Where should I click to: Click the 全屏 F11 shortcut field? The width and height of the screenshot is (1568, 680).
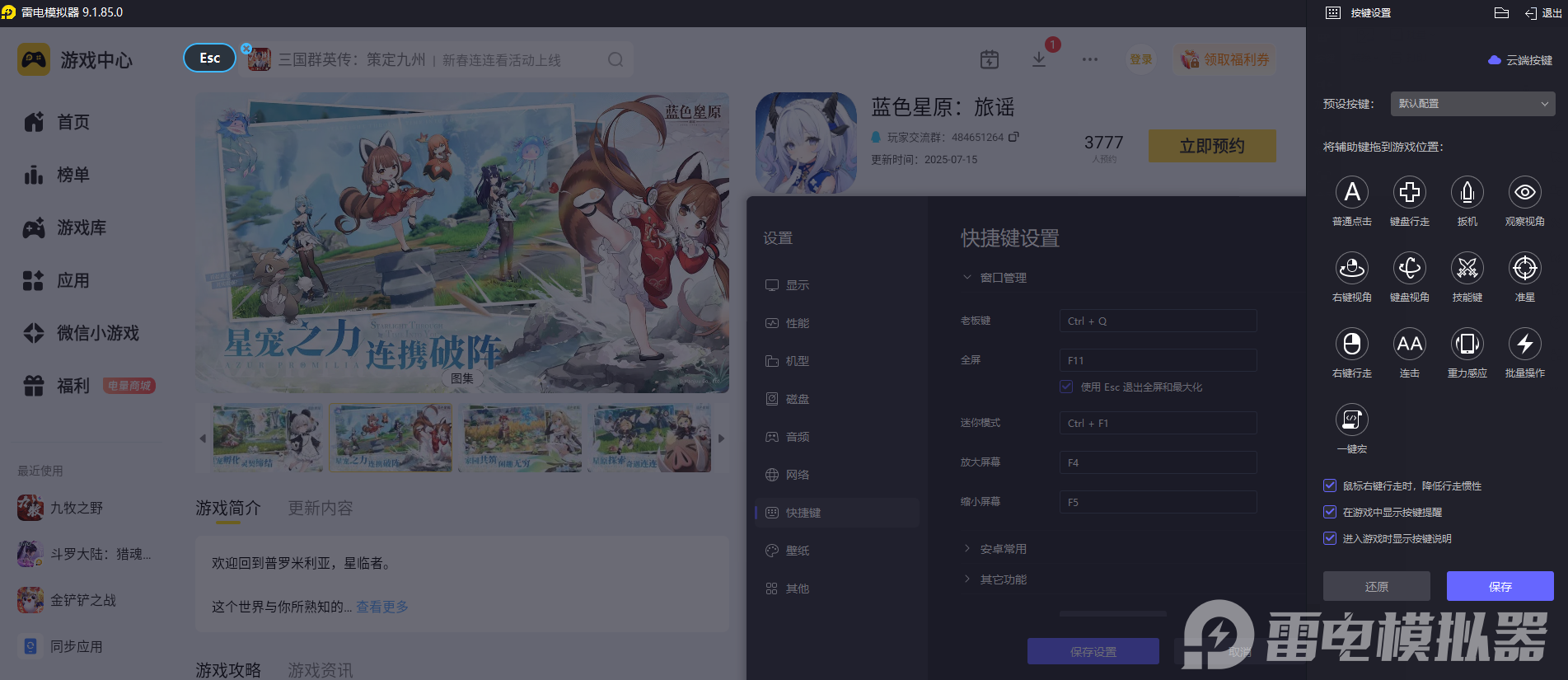coord(1158,360)
